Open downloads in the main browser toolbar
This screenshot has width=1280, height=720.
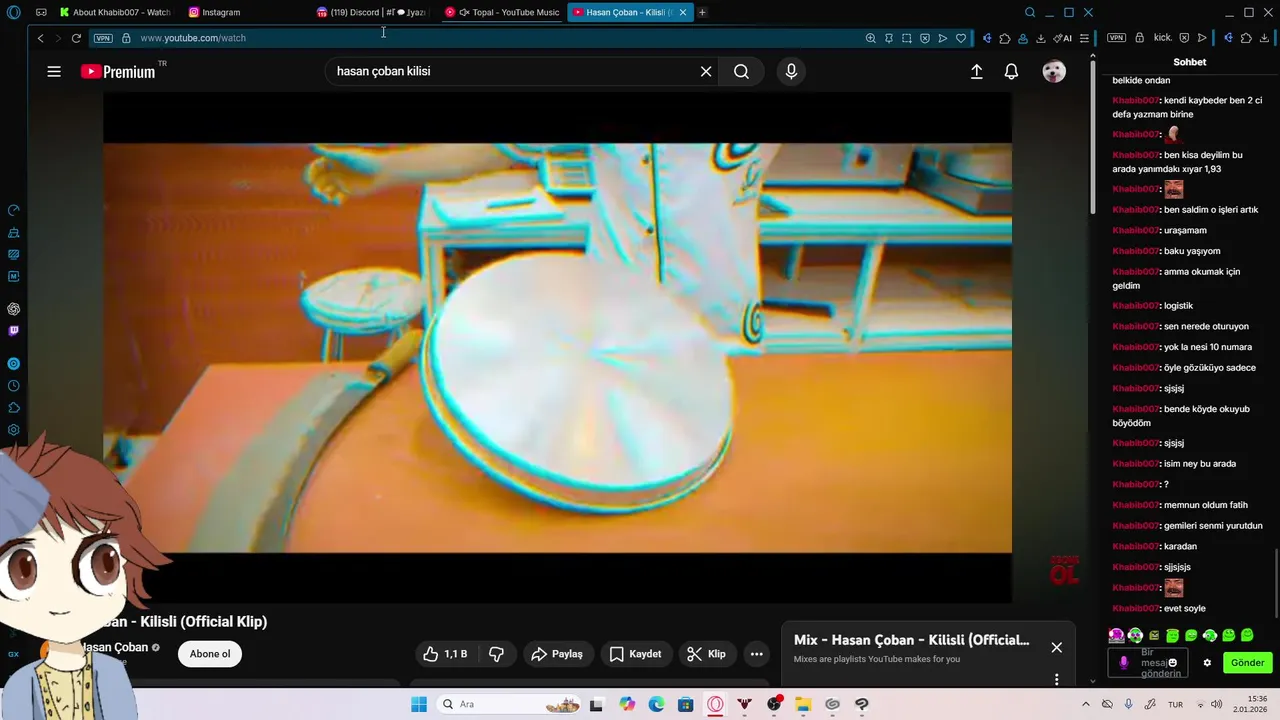click(1041, 38)
